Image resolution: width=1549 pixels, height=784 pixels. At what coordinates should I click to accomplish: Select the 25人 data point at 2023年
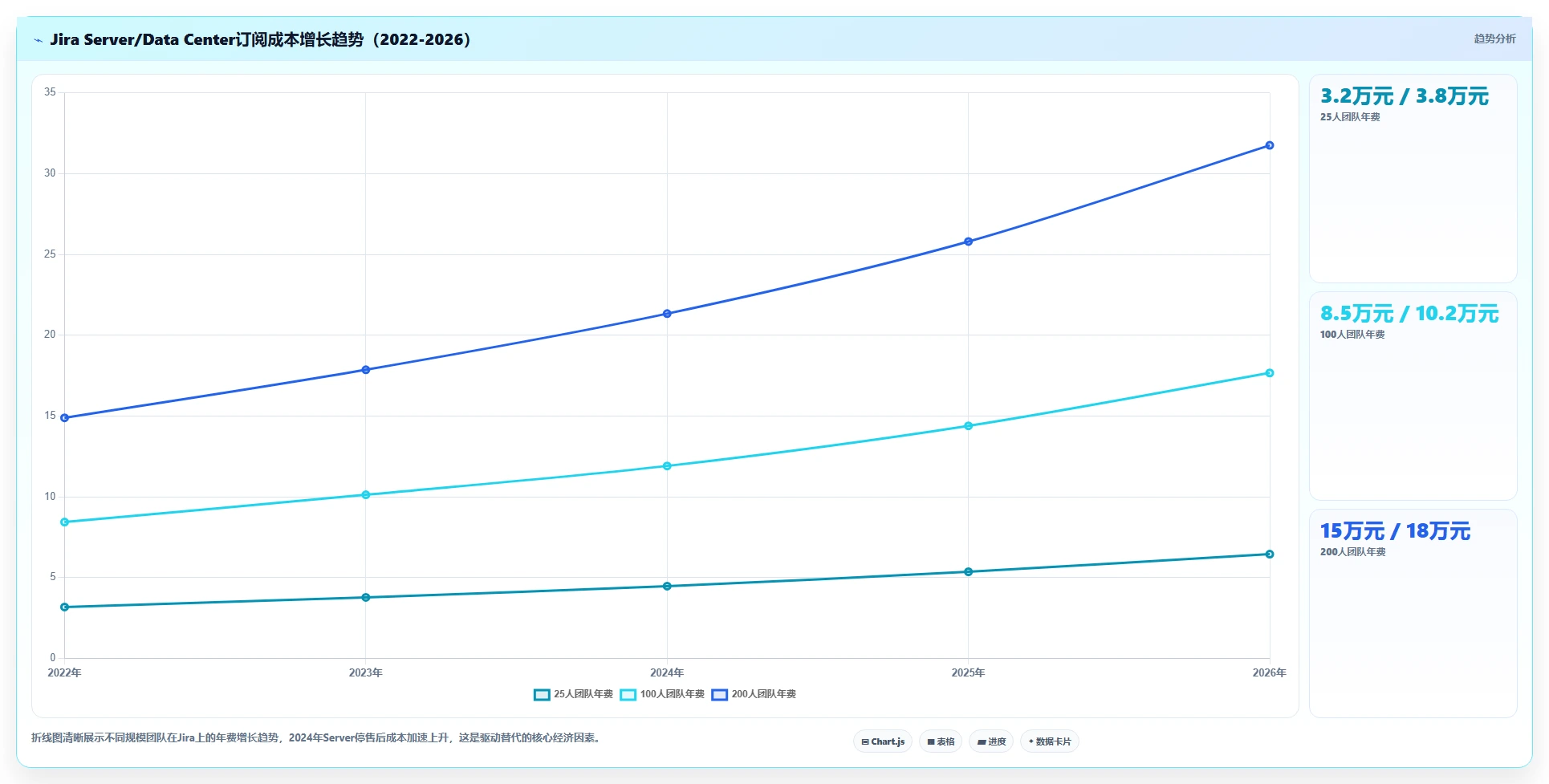pyautogui.click(x=366, y=598)
